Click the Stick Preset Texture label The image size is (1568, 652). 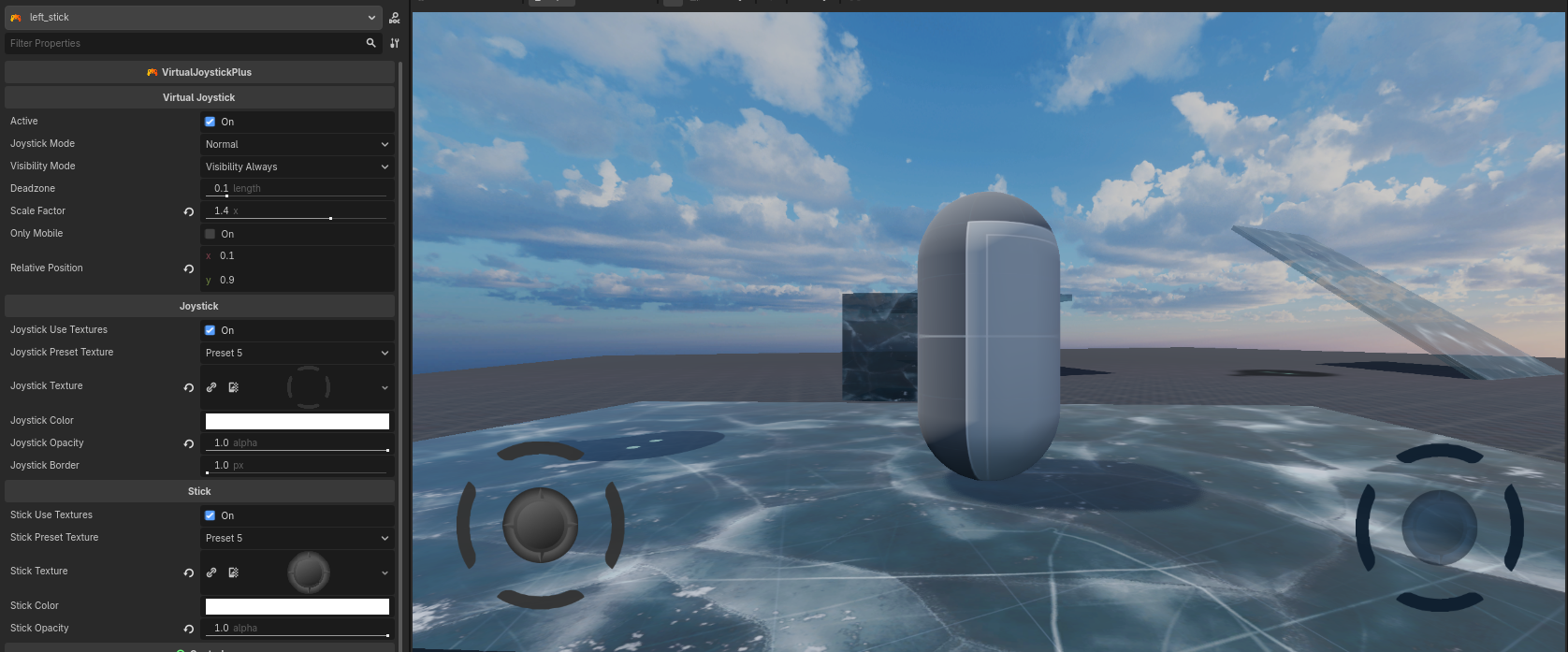(x=54, y=537)
